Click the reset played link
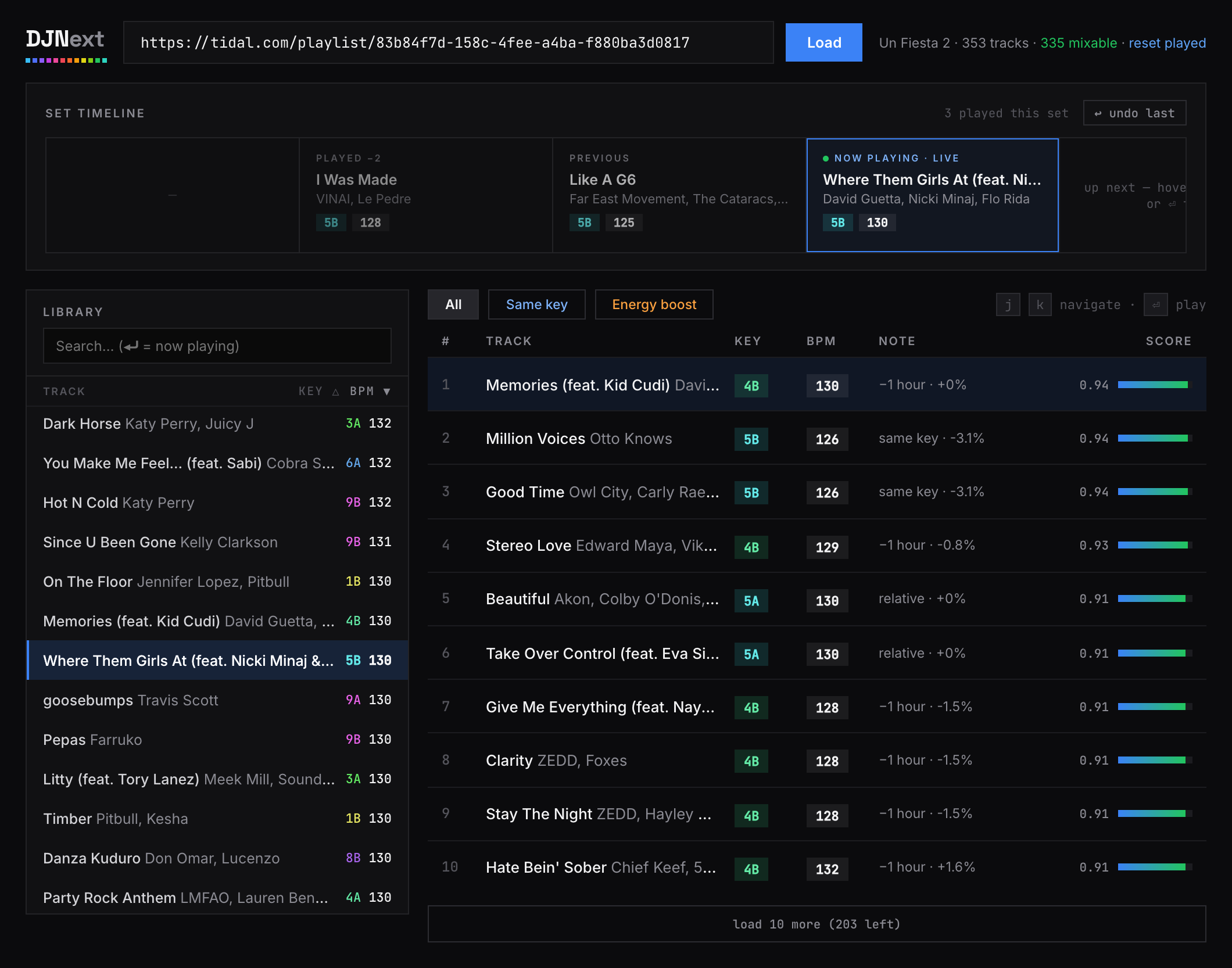Viewport: 1232px width, 968px height. click(x=1167, y=43)
